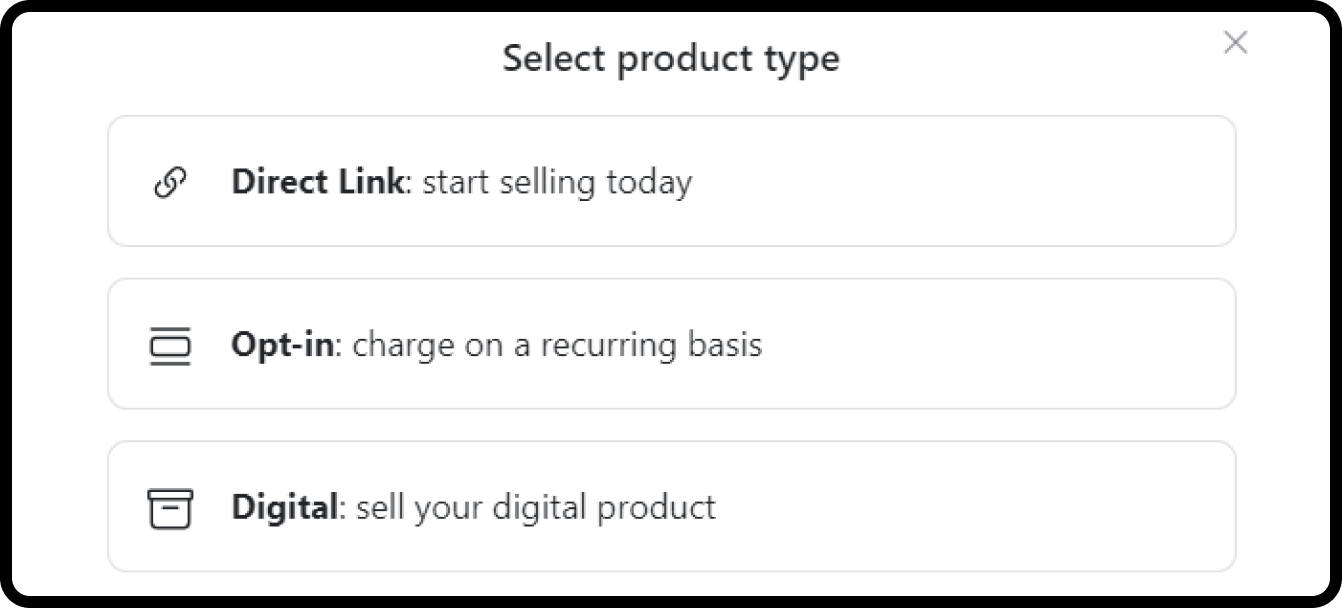Click the stacked card Opt-in icon

(170, 346)
